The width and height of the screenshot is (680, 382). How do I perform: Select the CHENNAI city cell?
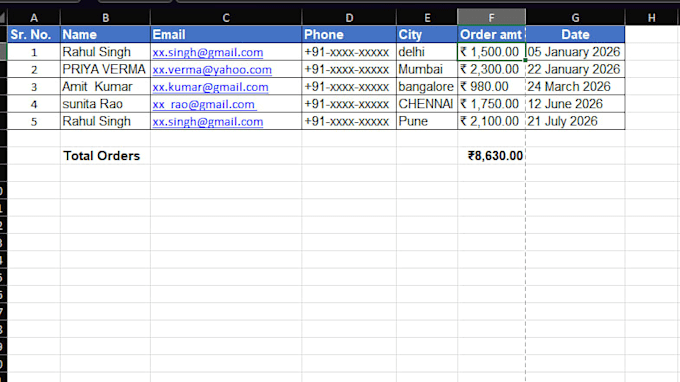click(x=427, y=104)
